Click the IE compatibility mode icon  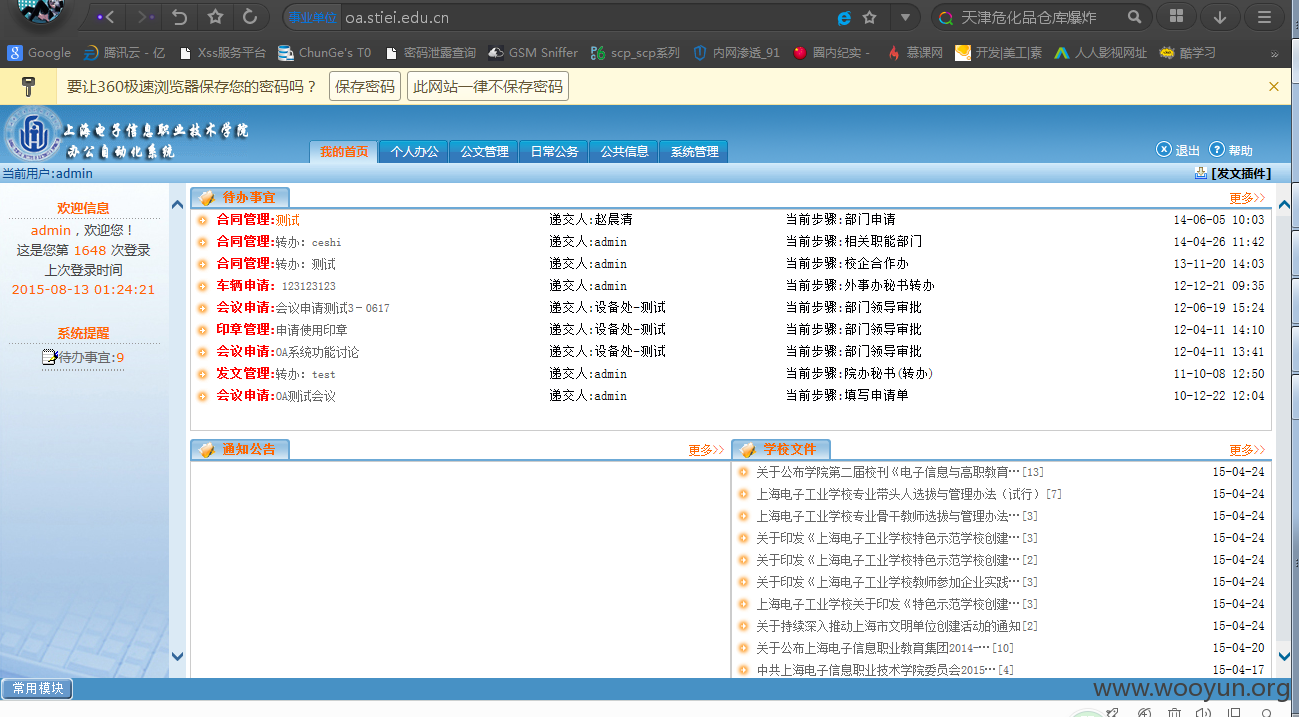[x=844, y=17]
